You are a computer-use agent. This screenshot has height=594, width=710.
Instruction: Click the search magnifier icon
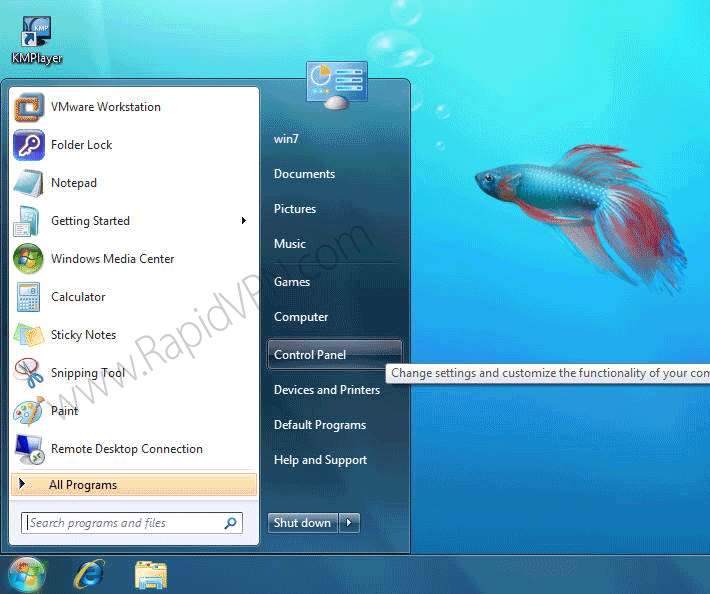pos(230,523)
